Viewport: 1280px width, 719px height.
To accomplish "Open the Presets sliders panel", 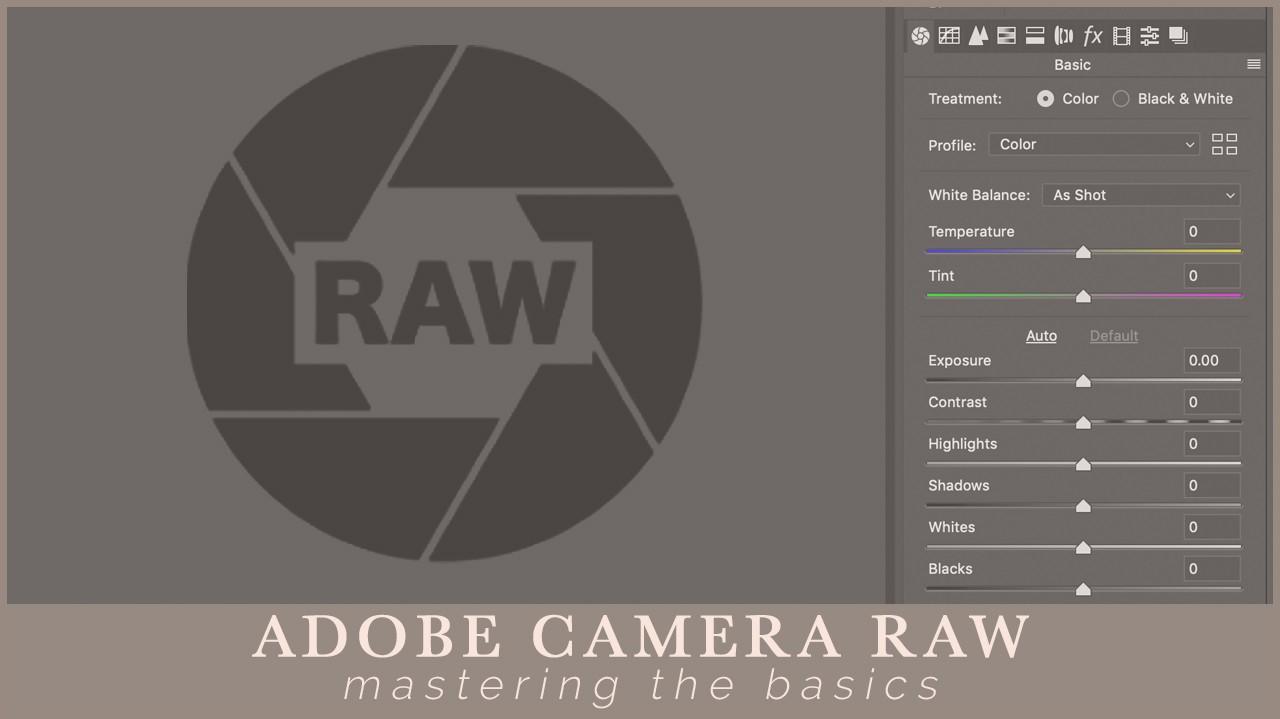I will pyautogui.click(x=1150, y=36).
